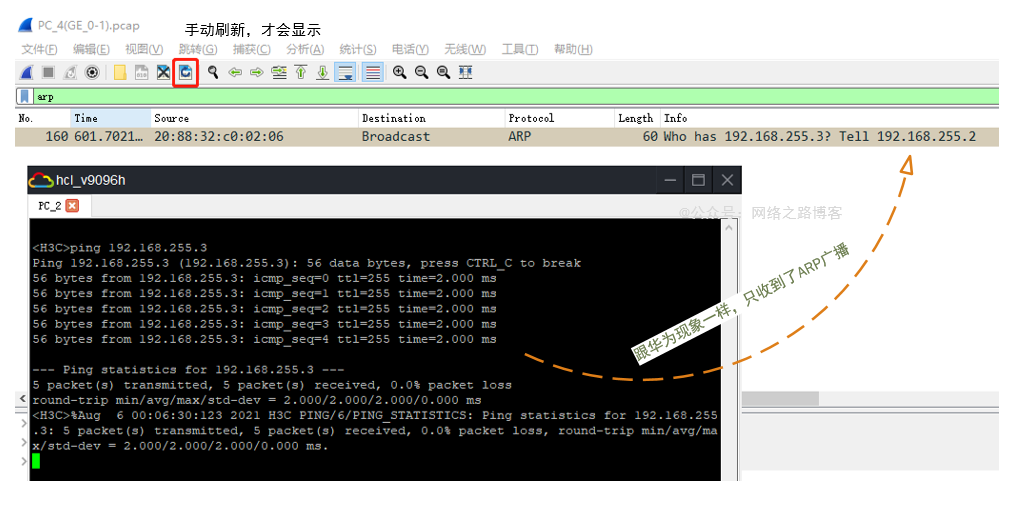Viewport: 1020px width, 512px height.
Task: Click the Wireshark shark fin title icon
Action: [25, 25]
